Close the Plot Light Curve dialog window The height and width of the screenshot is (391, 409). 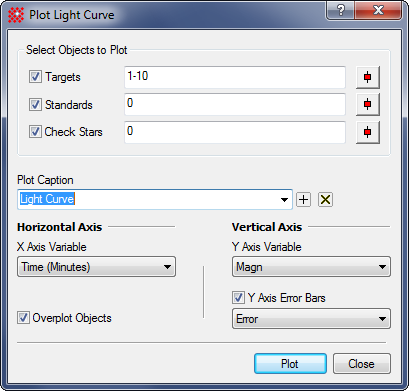[x=378, y=11]
